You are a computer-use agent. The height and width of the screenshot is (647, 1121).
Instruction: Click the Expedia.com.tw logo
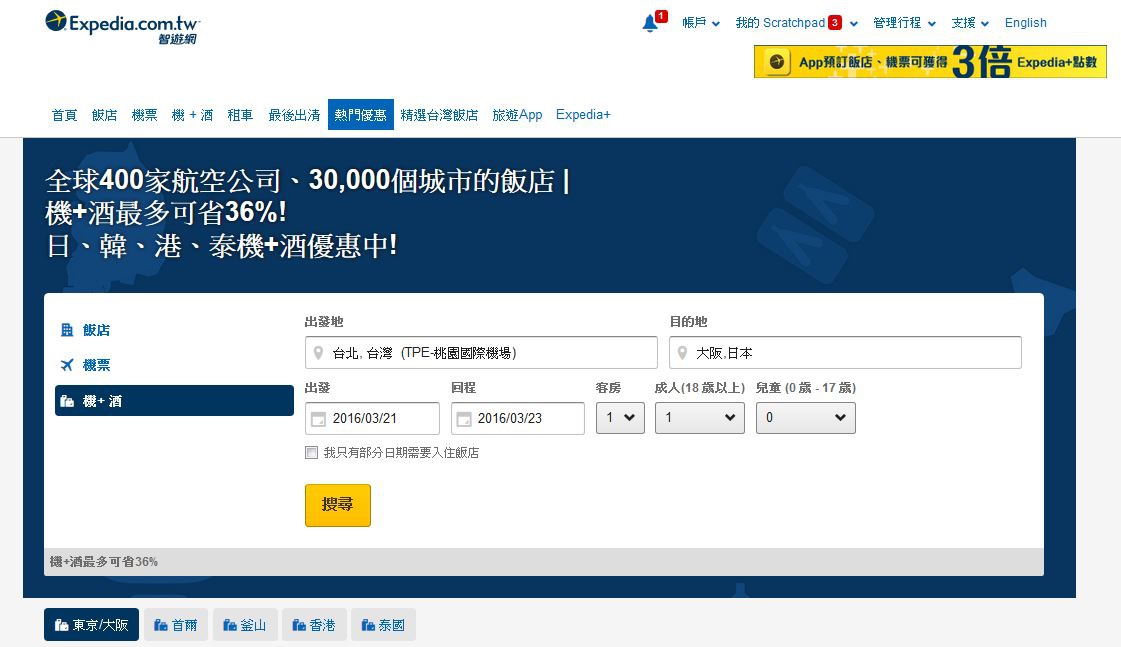click(122, 27)
